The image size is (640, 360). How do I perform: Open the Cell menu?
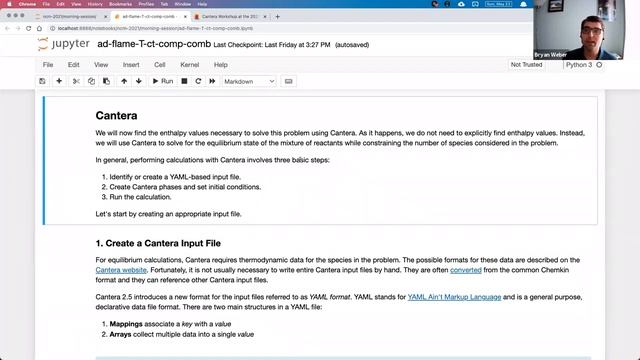coord(160,65)
